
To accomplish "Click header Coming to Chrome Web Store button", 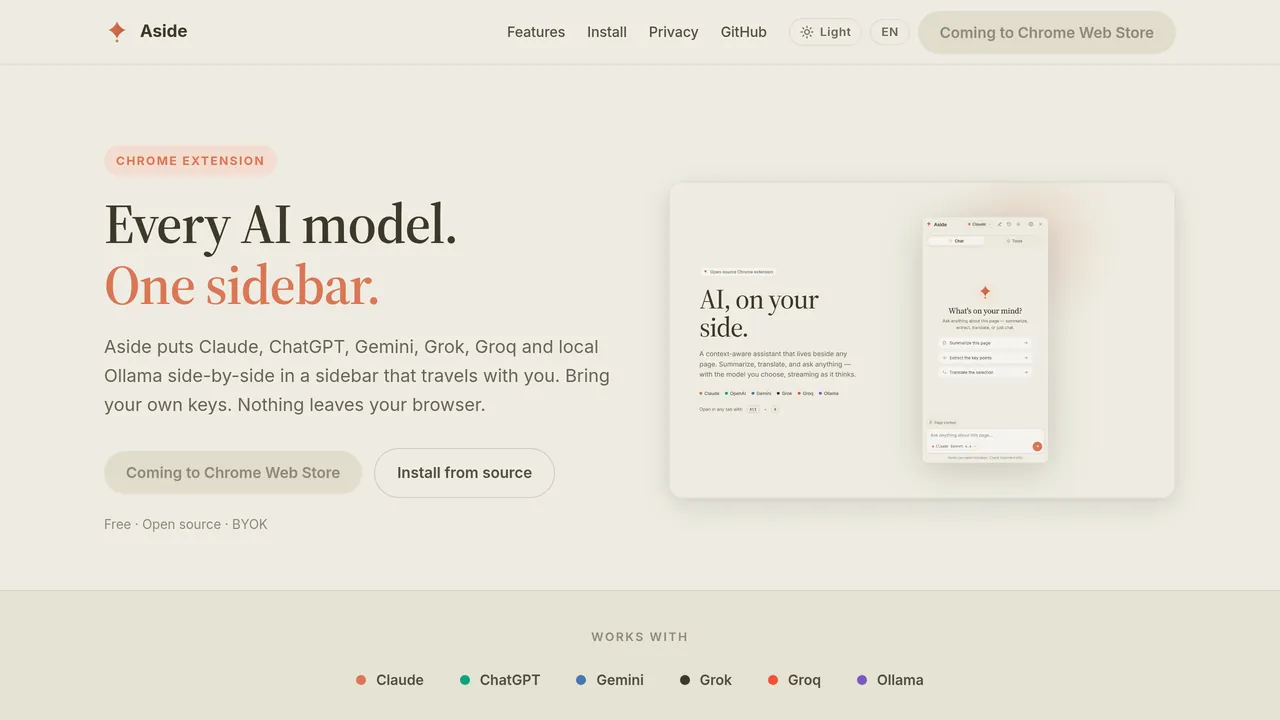I will 1047,32.
